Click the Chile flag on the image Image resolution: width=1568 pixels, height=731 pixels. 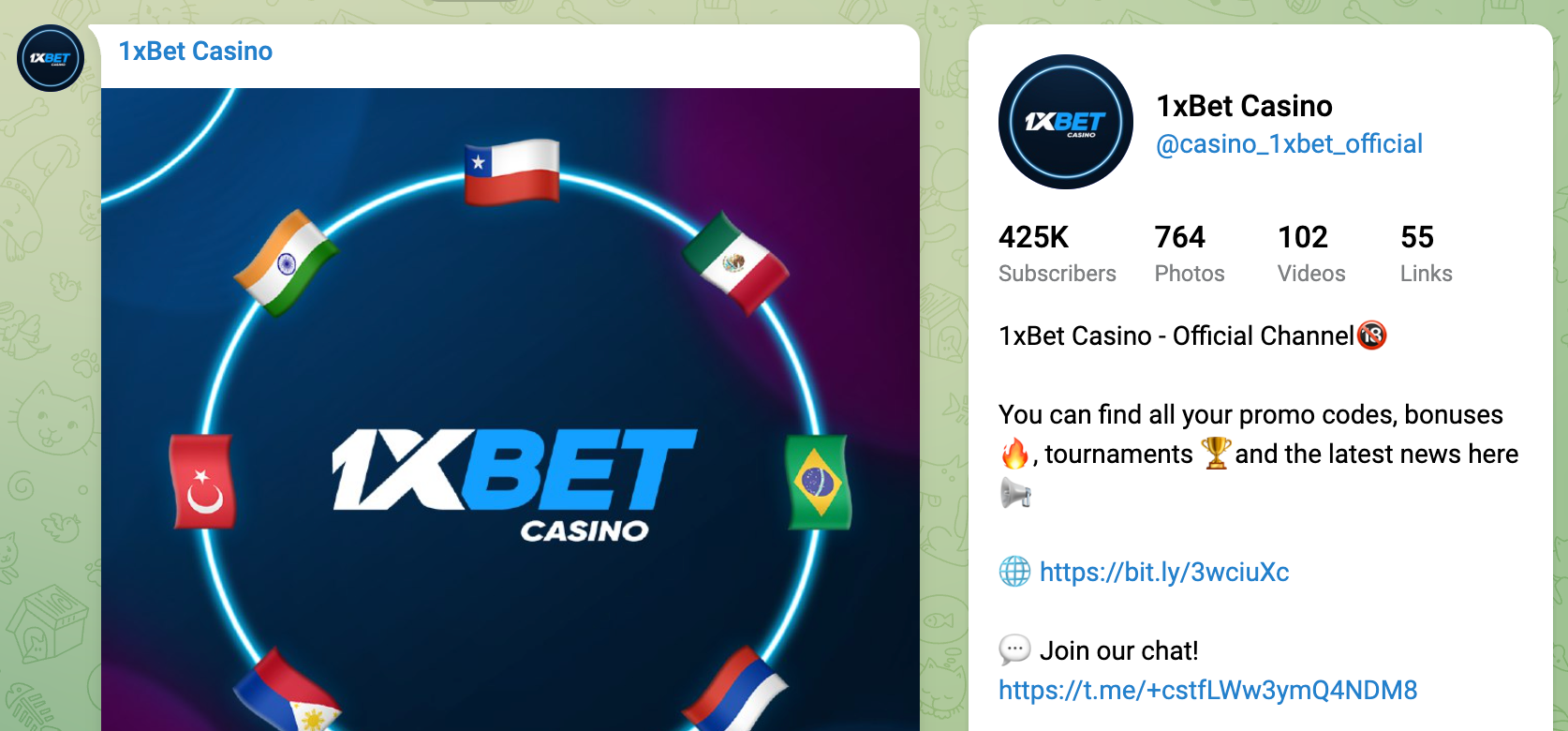511,171
